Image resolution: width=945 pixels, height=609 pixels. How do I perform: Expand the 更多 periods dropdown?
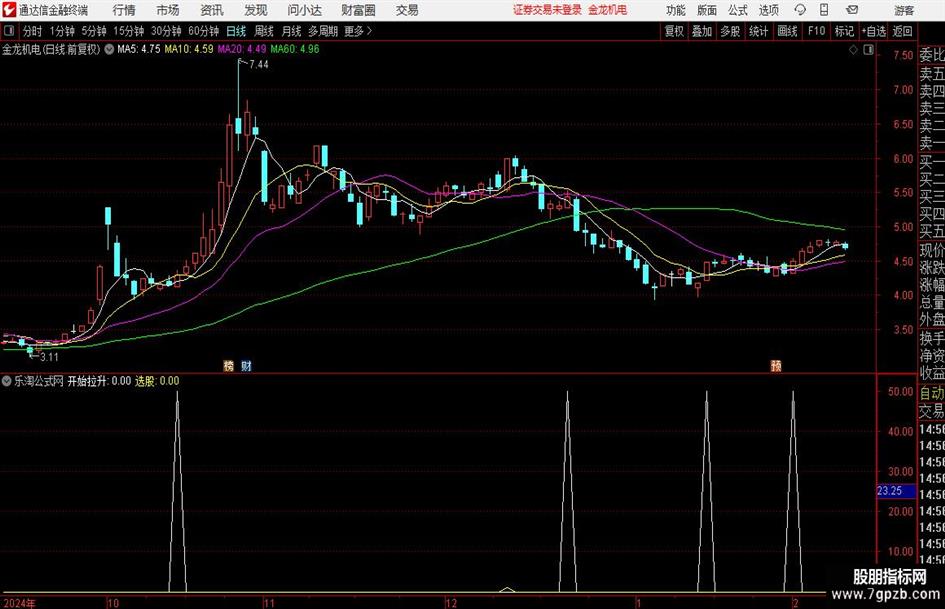pyautogui.click(x=359, y=31)
